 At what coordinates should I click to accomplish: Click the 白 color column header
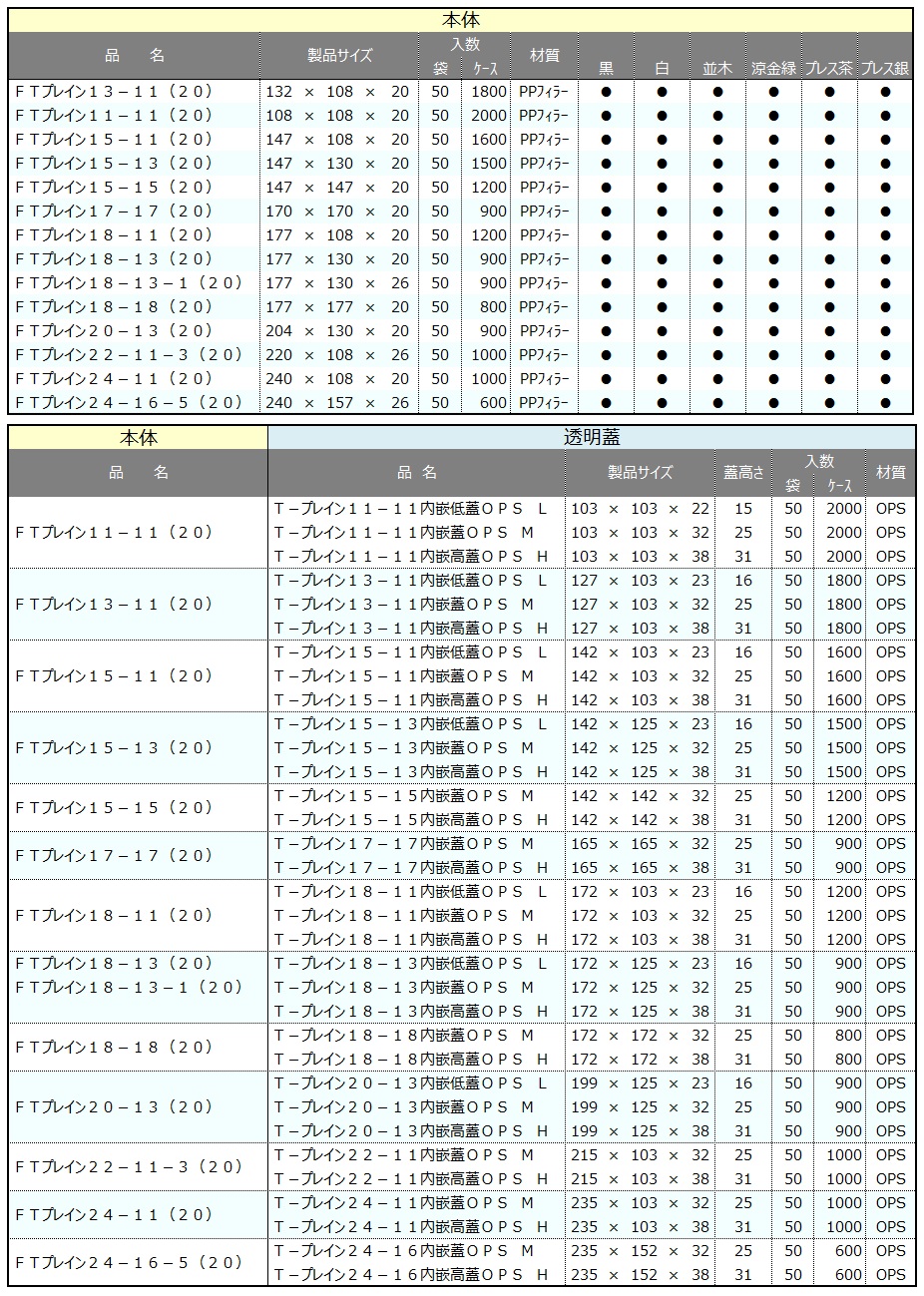662,68
